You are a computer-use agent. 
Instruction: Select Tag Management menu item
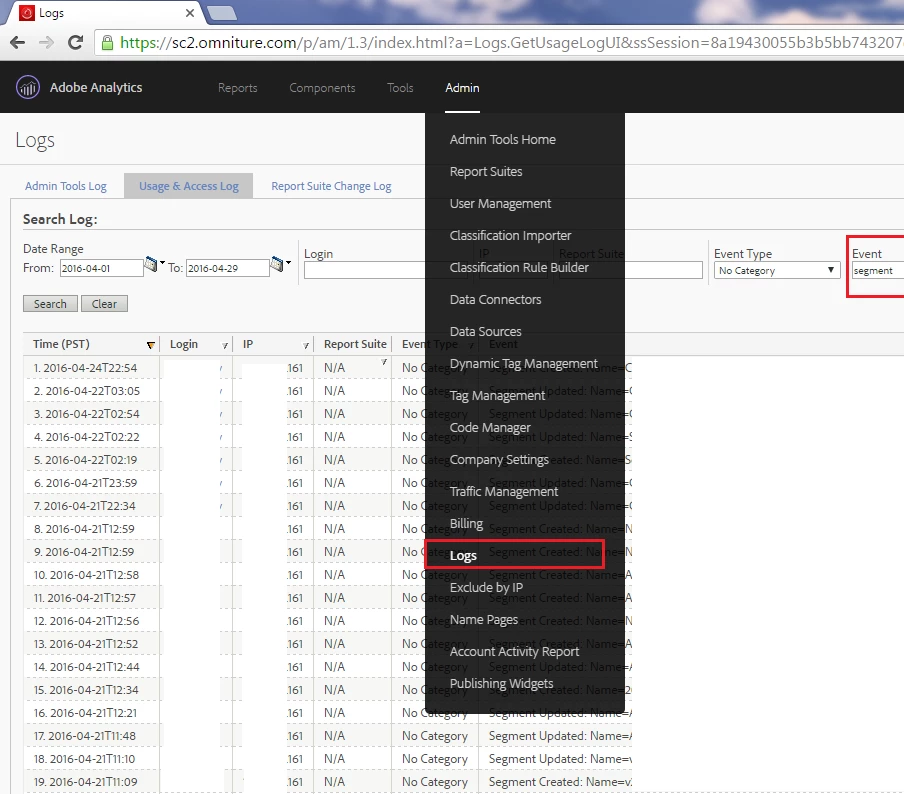point(497,396)
